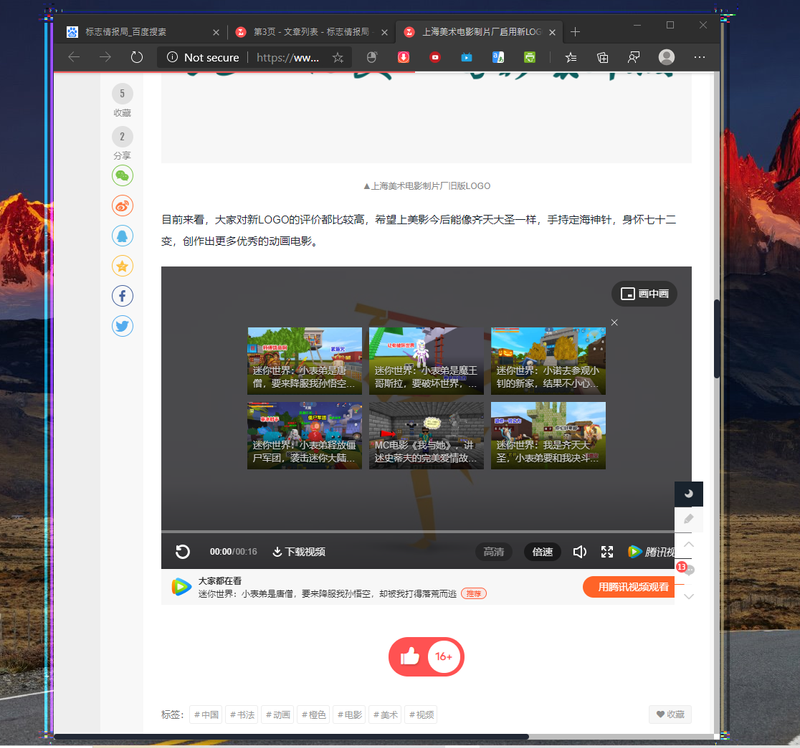Open the #橙色 tag
800x748 pixels.
pyautogui.click(x=313, y=714)
